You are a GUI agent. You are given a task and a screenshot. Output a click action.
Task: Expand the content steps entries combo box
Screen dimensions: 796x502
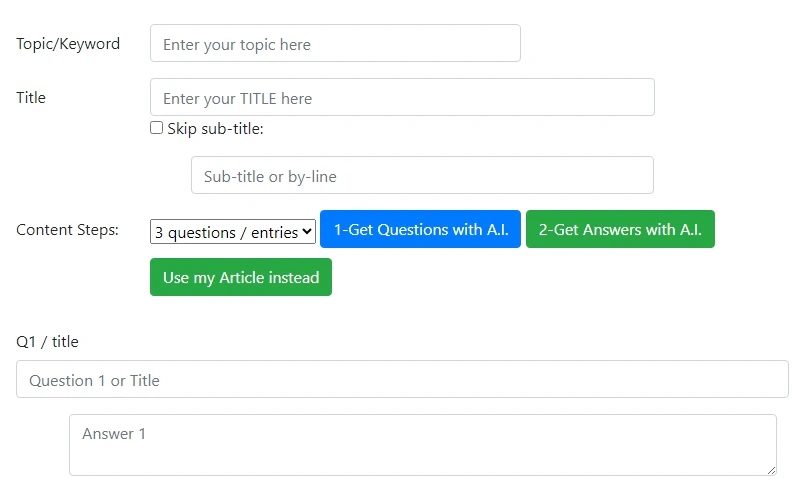[x=232, y=232]
